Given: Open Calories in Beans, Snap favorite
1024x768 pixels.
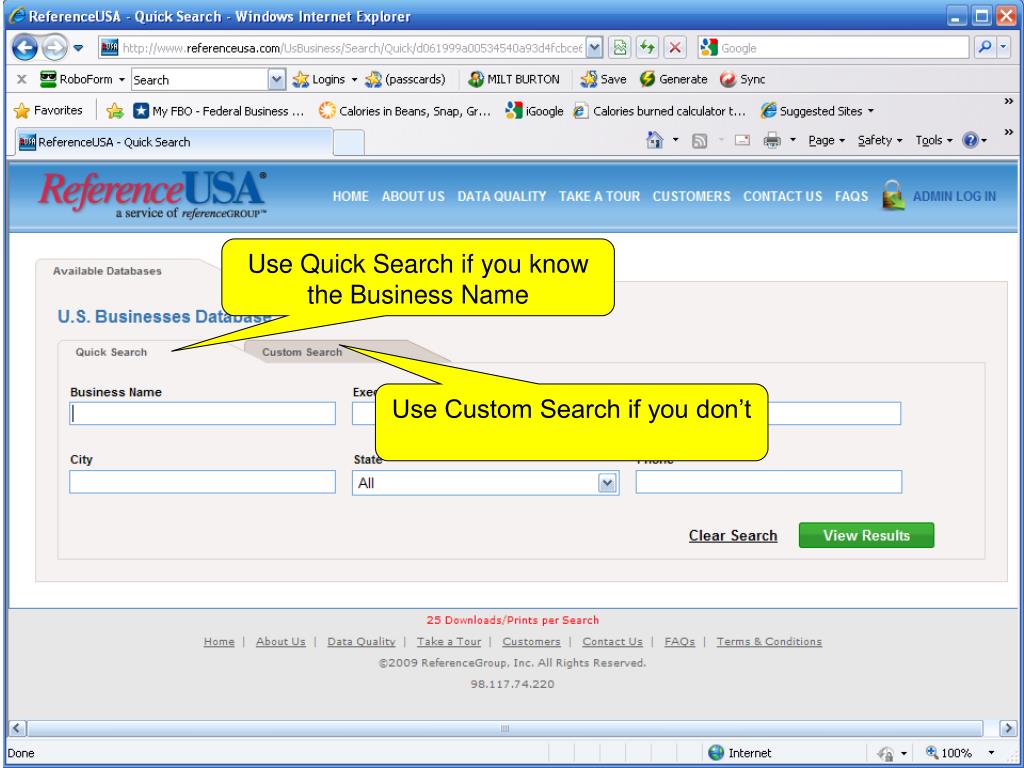Looking at the screenshot, I should 405,111.
